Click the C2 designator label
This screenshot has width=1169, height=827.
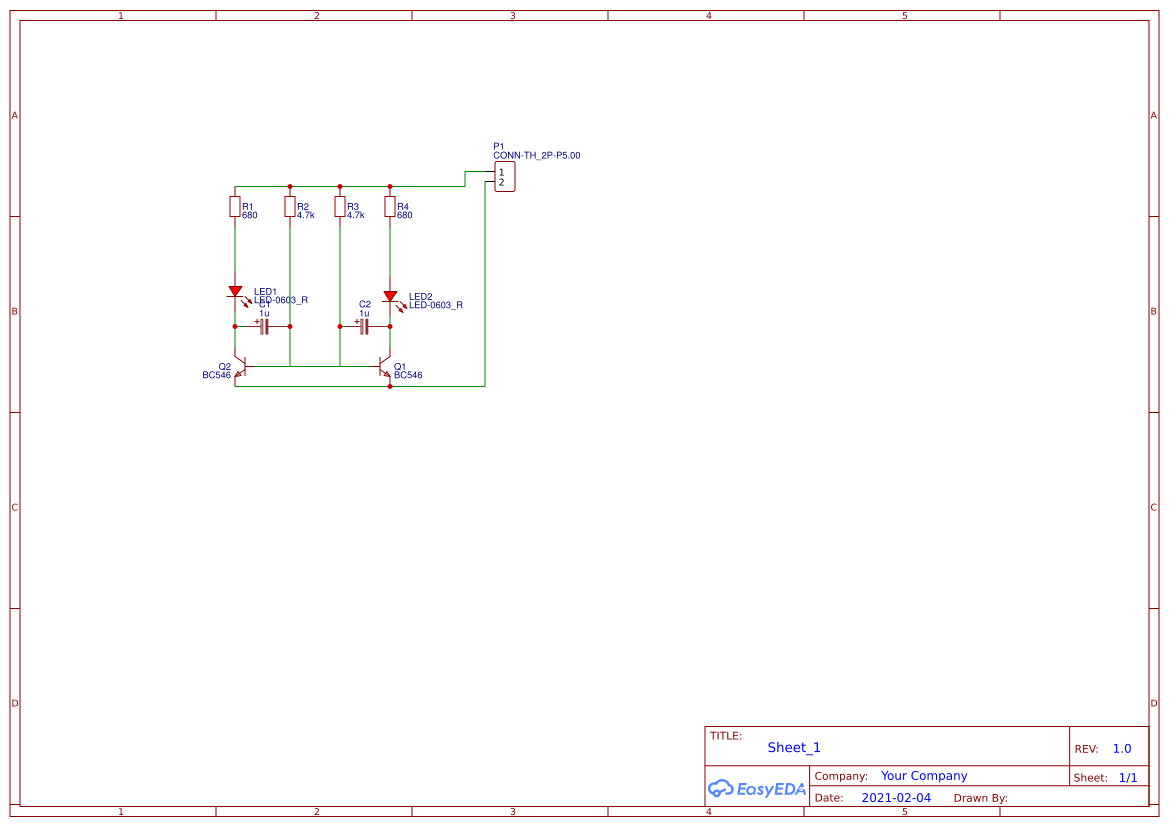coord(365,304)
